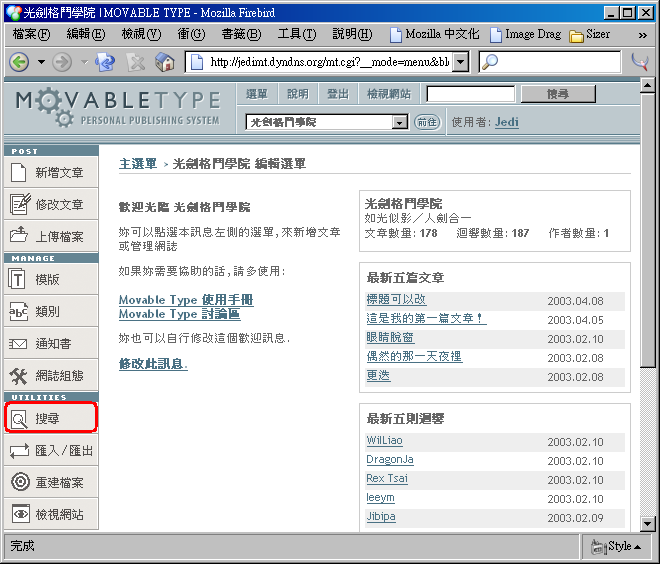Open the 衝(G) menu
Image resolution: width=660 pixels, height=564 pixels.
(191, 34)
